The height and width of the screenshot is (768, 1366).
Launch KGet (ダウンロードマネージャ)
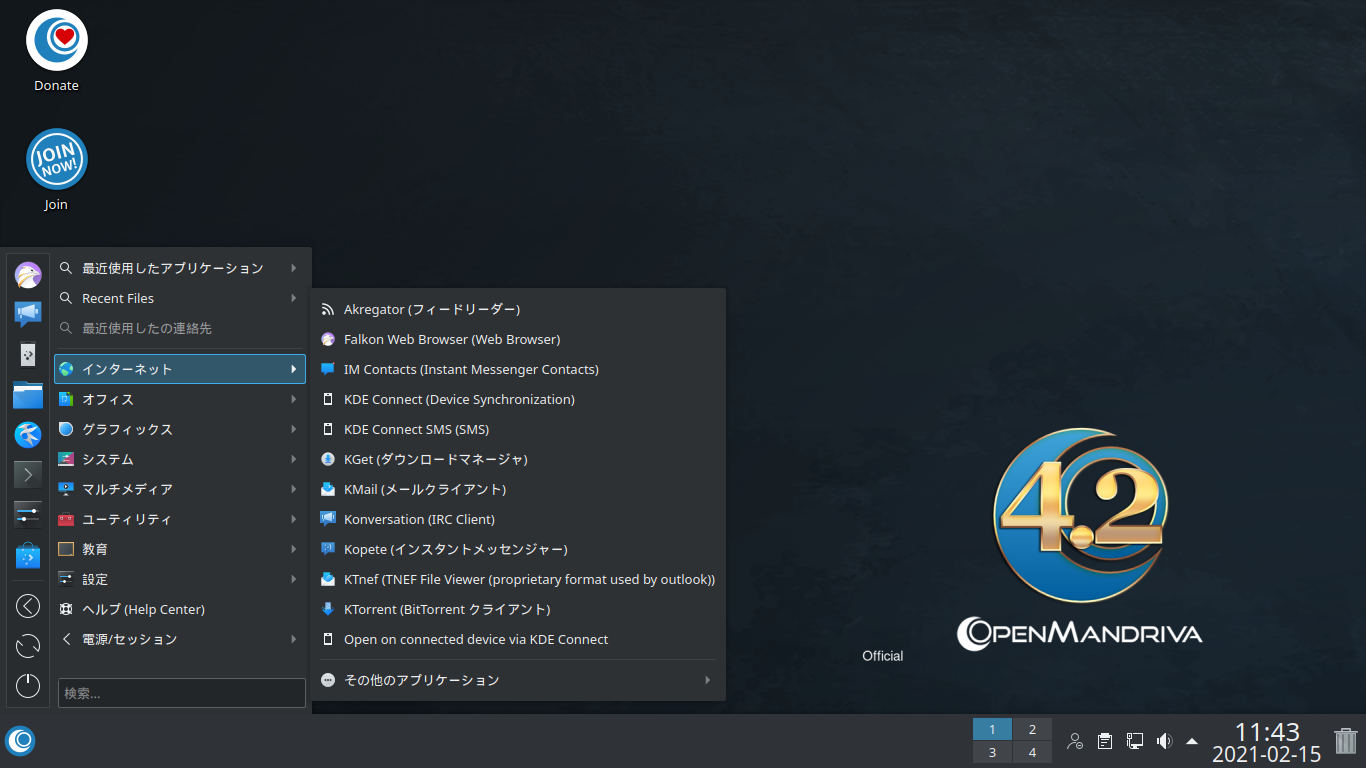tap(518, 459)
